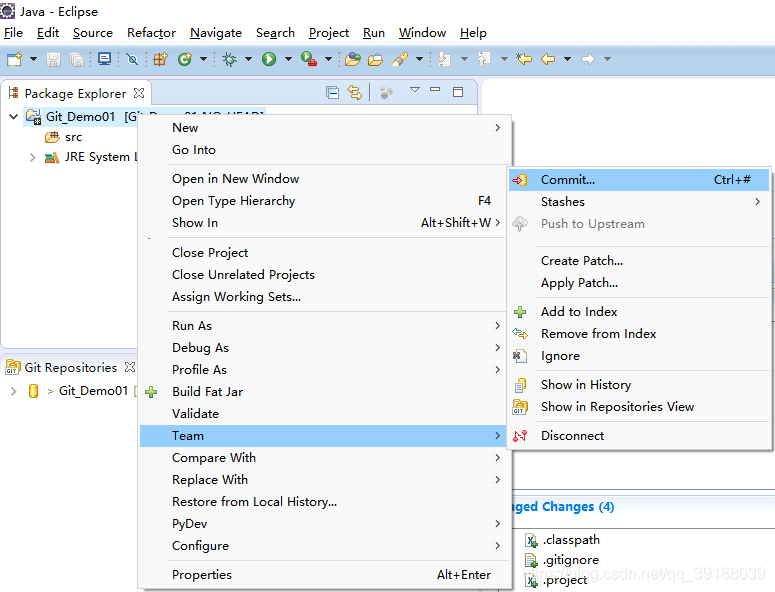Click the Previous Annotation toolbar icon

pos(484,59)
